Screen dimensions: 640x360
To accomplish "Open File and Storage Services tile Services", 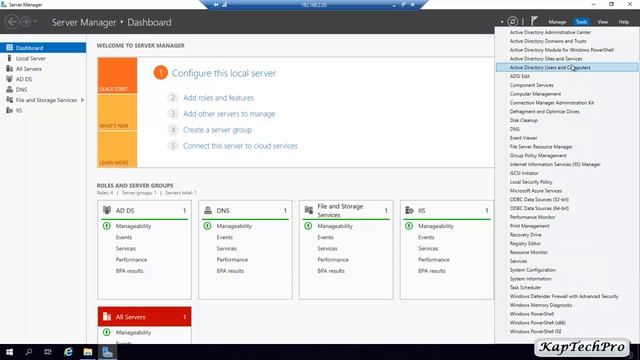I will pyautogui.click(x=327, y=248).
